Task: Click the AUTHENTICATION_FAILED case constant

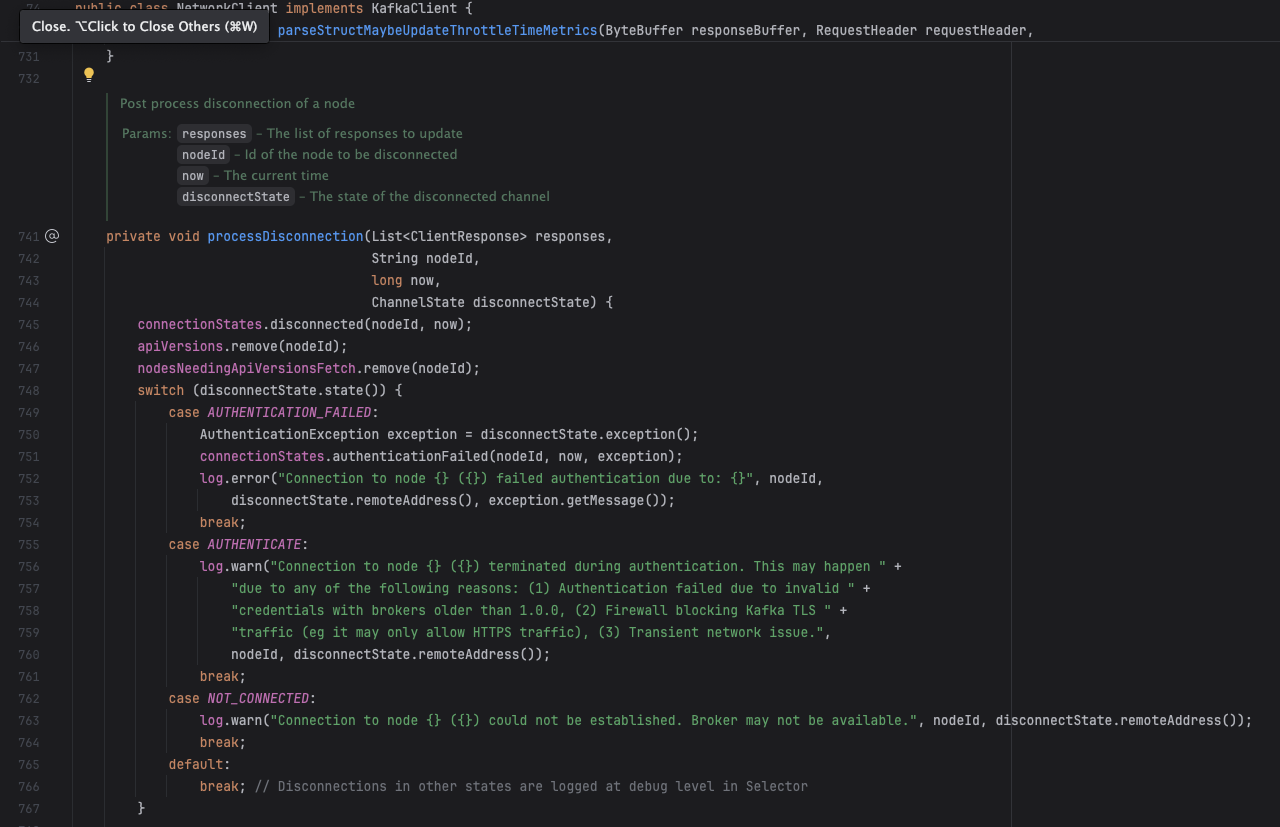Action: pos(289,412)
